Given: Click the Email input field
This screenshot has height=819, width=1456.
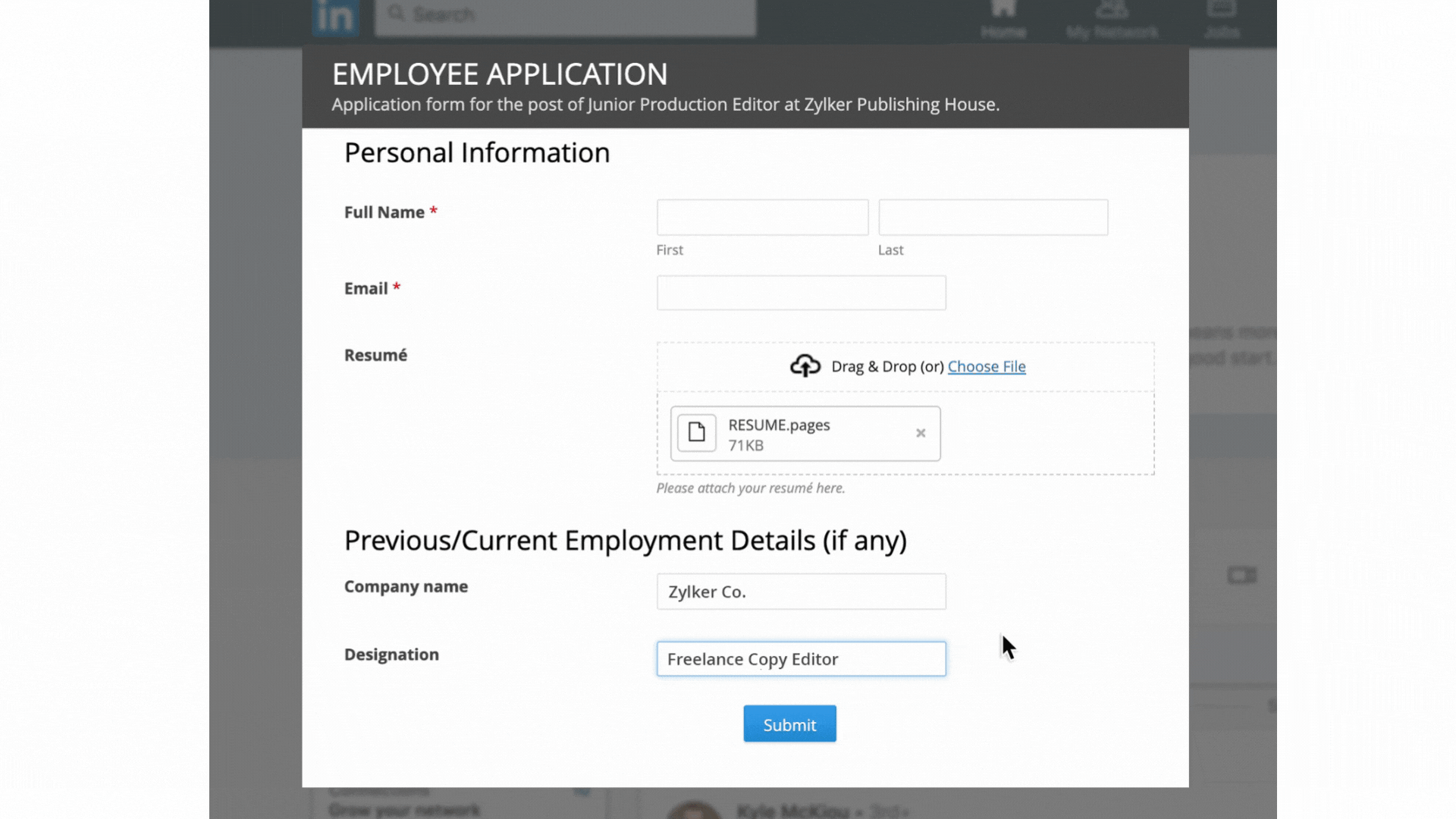Looking at the screenshot, I should click(801, 293).
